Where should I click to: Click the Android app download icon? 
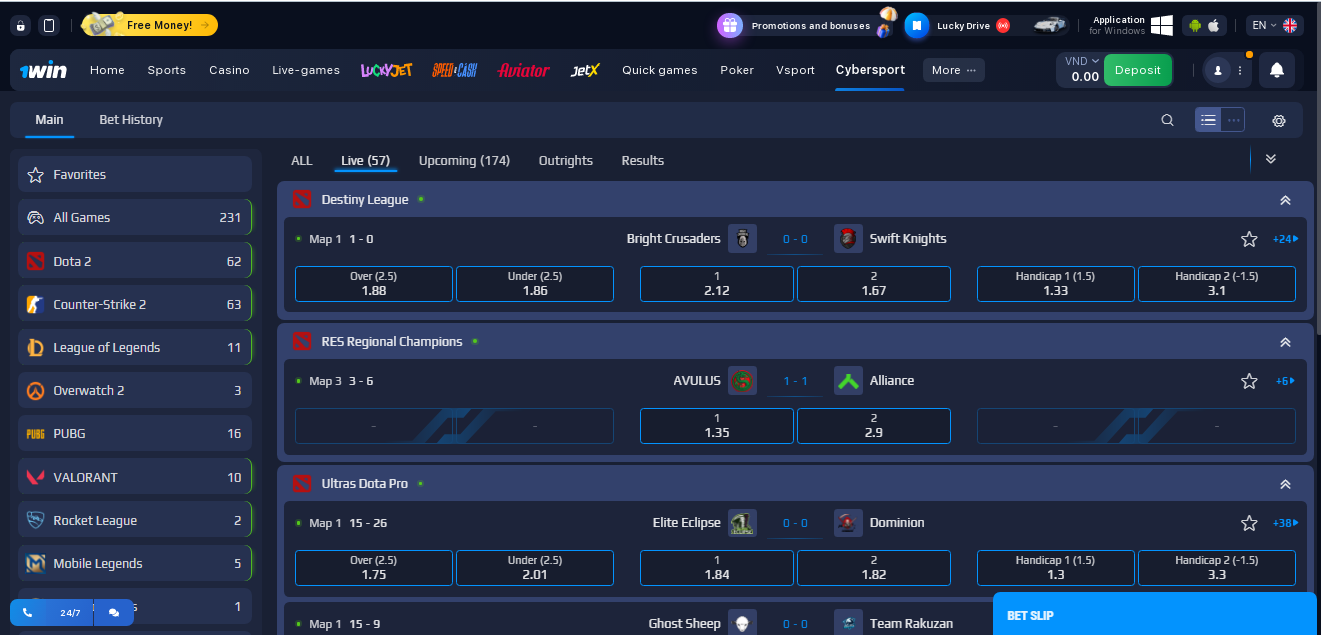pos(1195,25)
